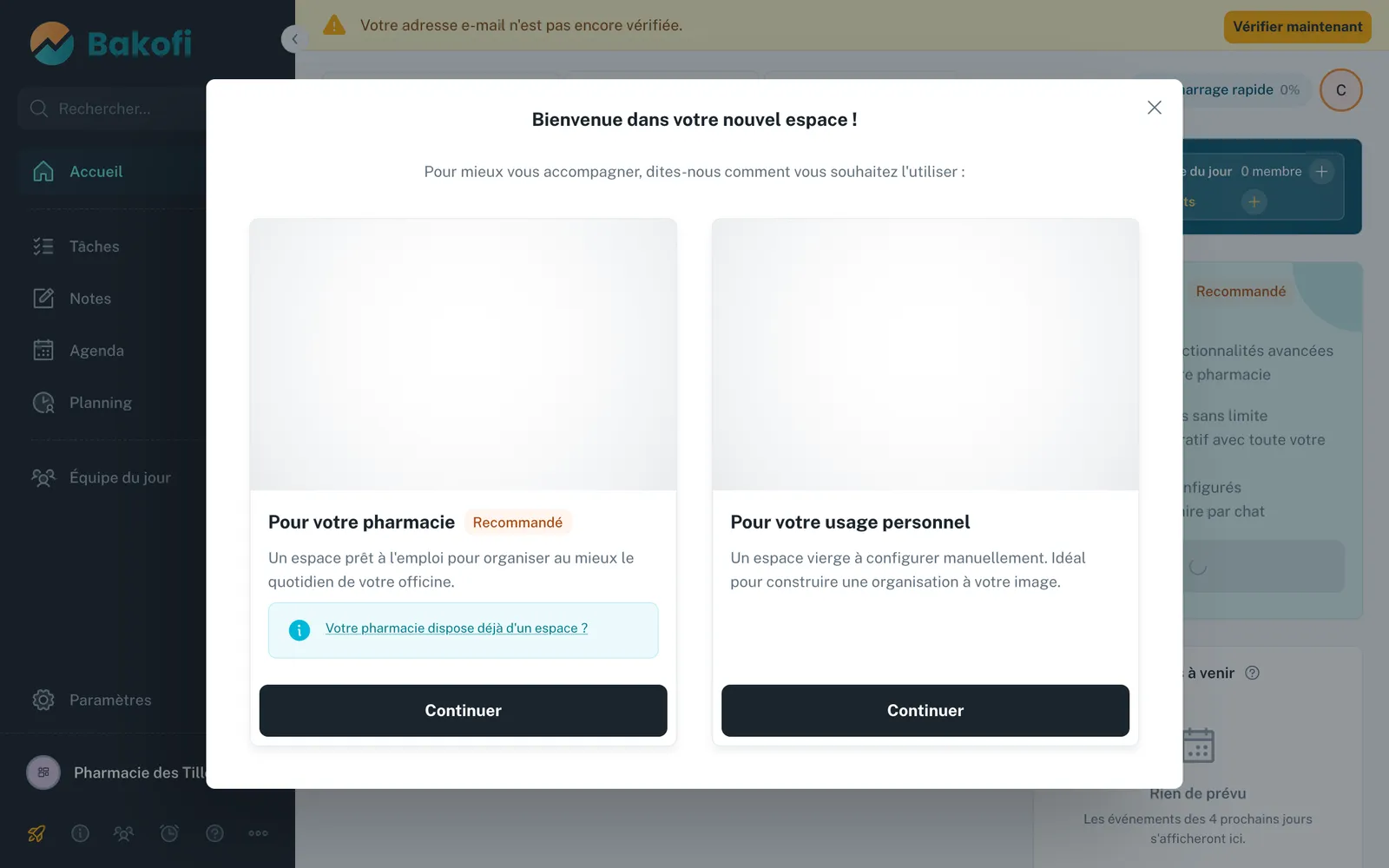
Task: Click the team members icon in sidebar footer
Action: click(x=124, y=833)
